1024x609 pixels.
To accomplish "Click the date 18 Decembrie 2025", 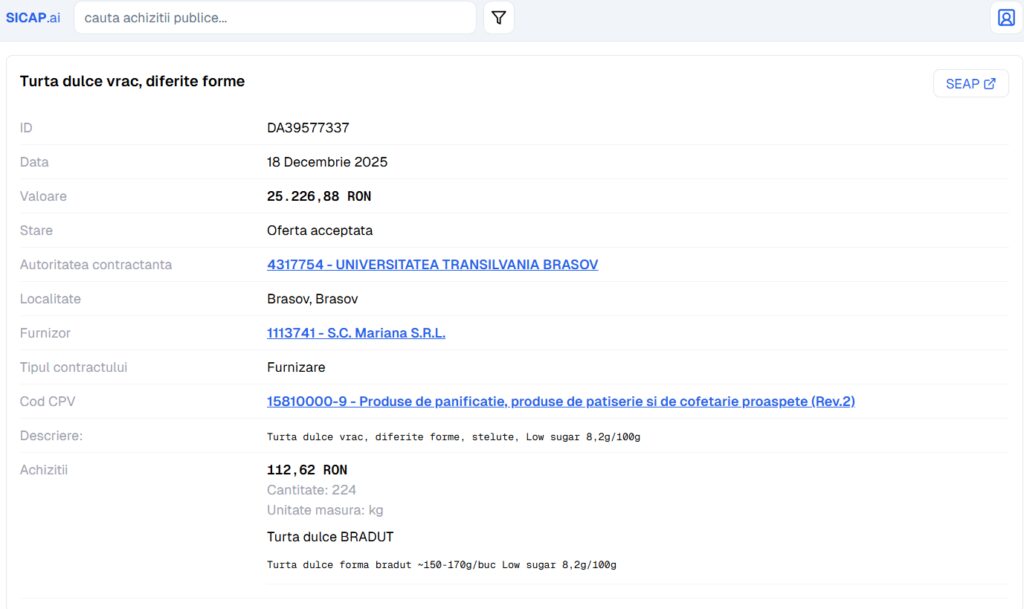I will pos(327,162).
